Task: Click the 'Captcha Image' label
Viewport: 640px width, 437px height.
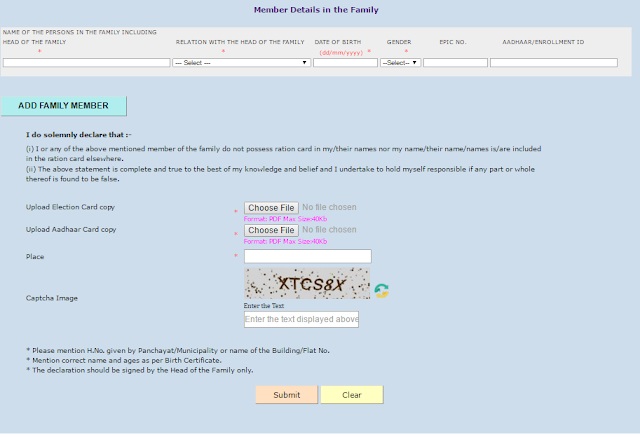Action: pos(52,298)
